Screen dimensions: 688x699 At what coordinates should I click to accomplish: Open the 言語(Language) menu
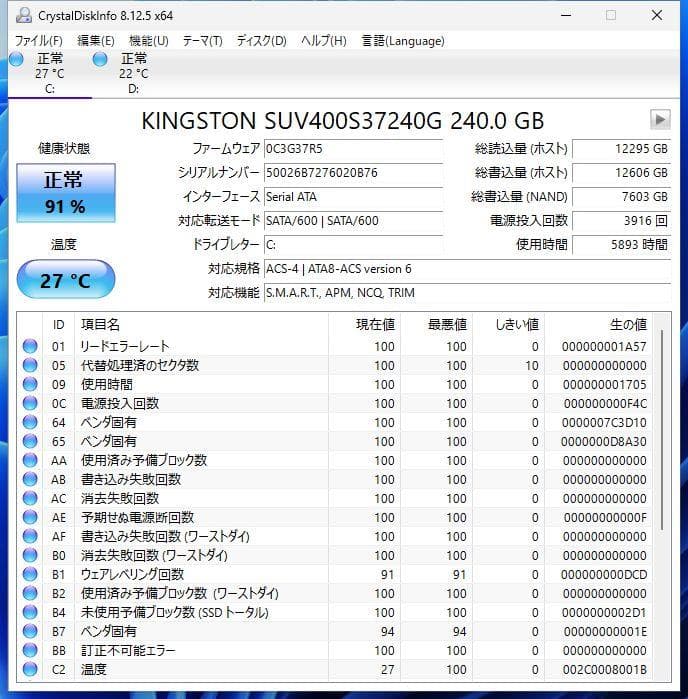[x=403, y=41]
